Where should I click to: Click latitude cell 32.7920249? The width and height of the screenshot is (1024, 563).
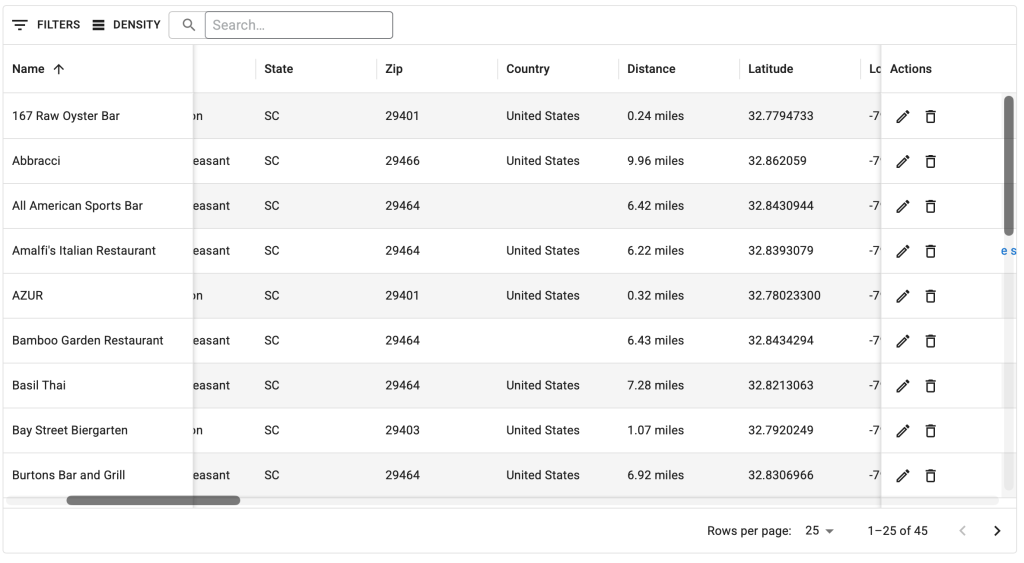point(800,430)
